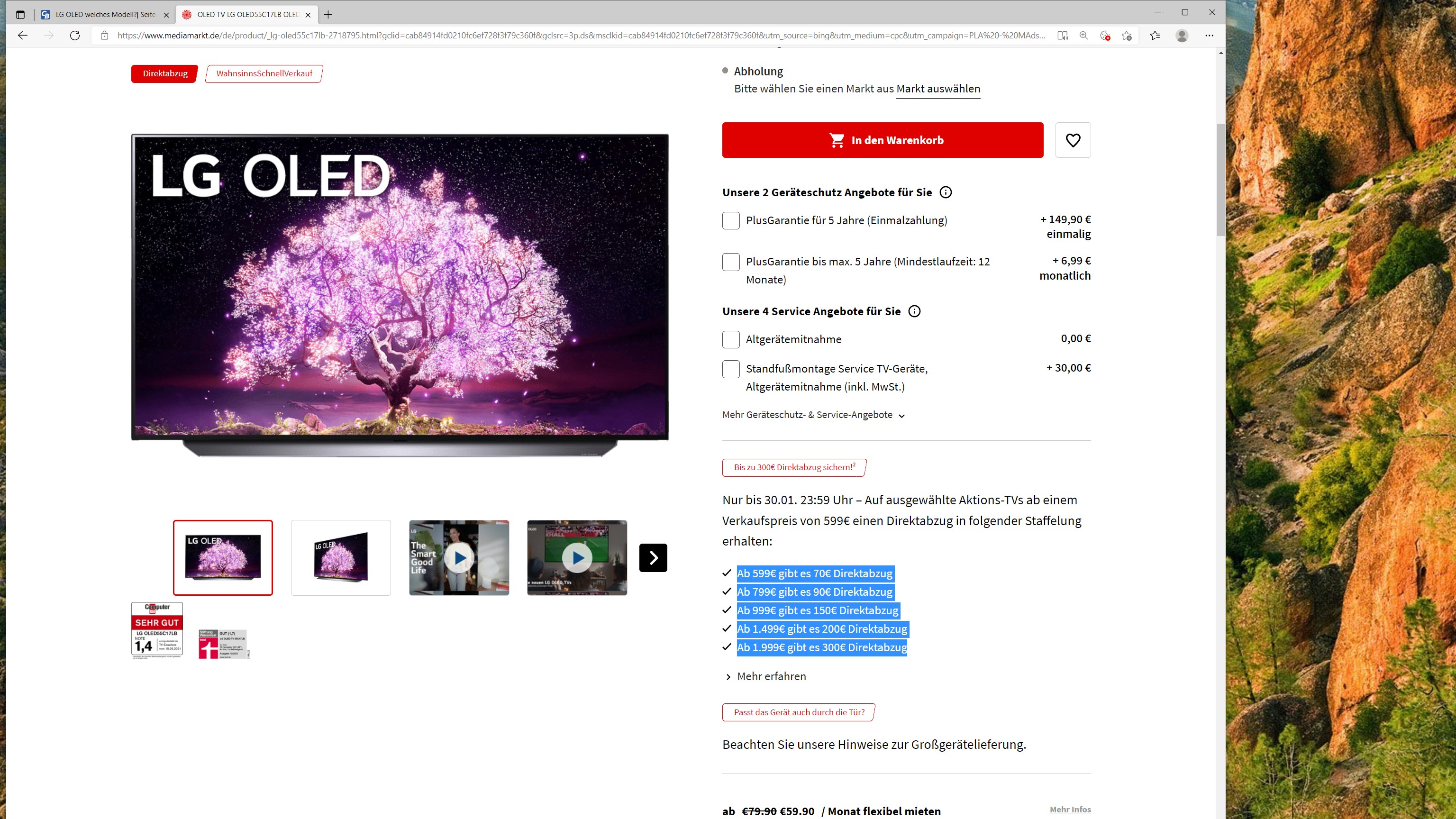Close the OLED TV LG OLED55C17LB tab

[308, 15]
